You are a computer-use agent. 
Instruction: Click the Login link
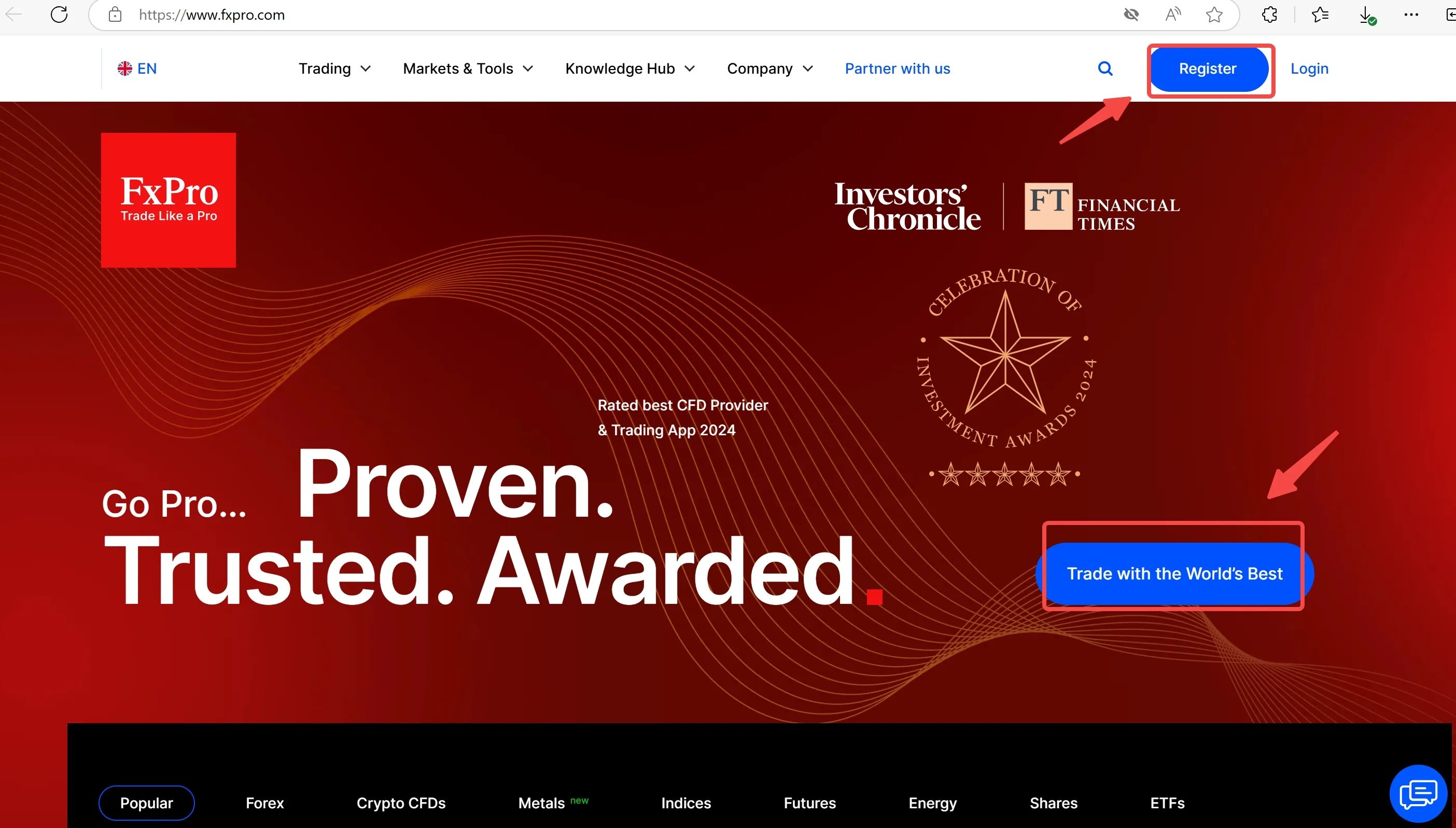[1309, 69]
